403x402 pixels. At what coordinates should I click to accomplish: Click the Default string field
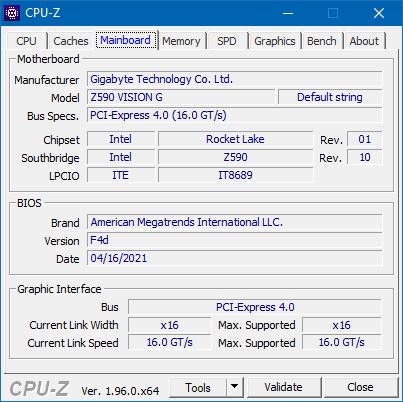pyautogui.click(x=330, y=97)
